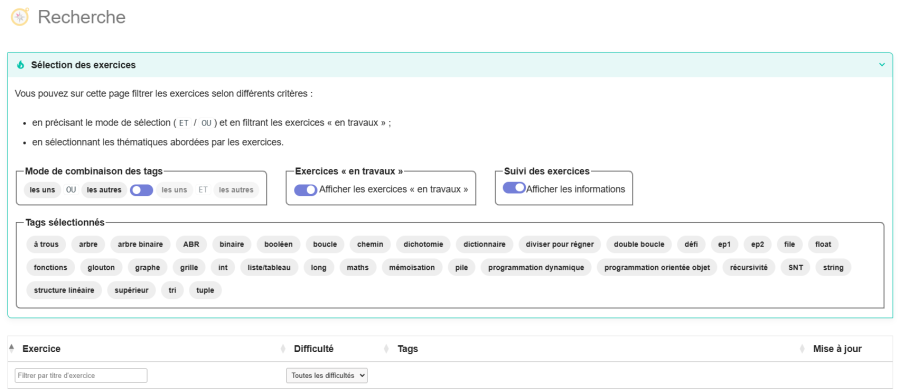Collapse the Sélection des exercices panel chevron
900x389 pixels.
pos(882,65)
